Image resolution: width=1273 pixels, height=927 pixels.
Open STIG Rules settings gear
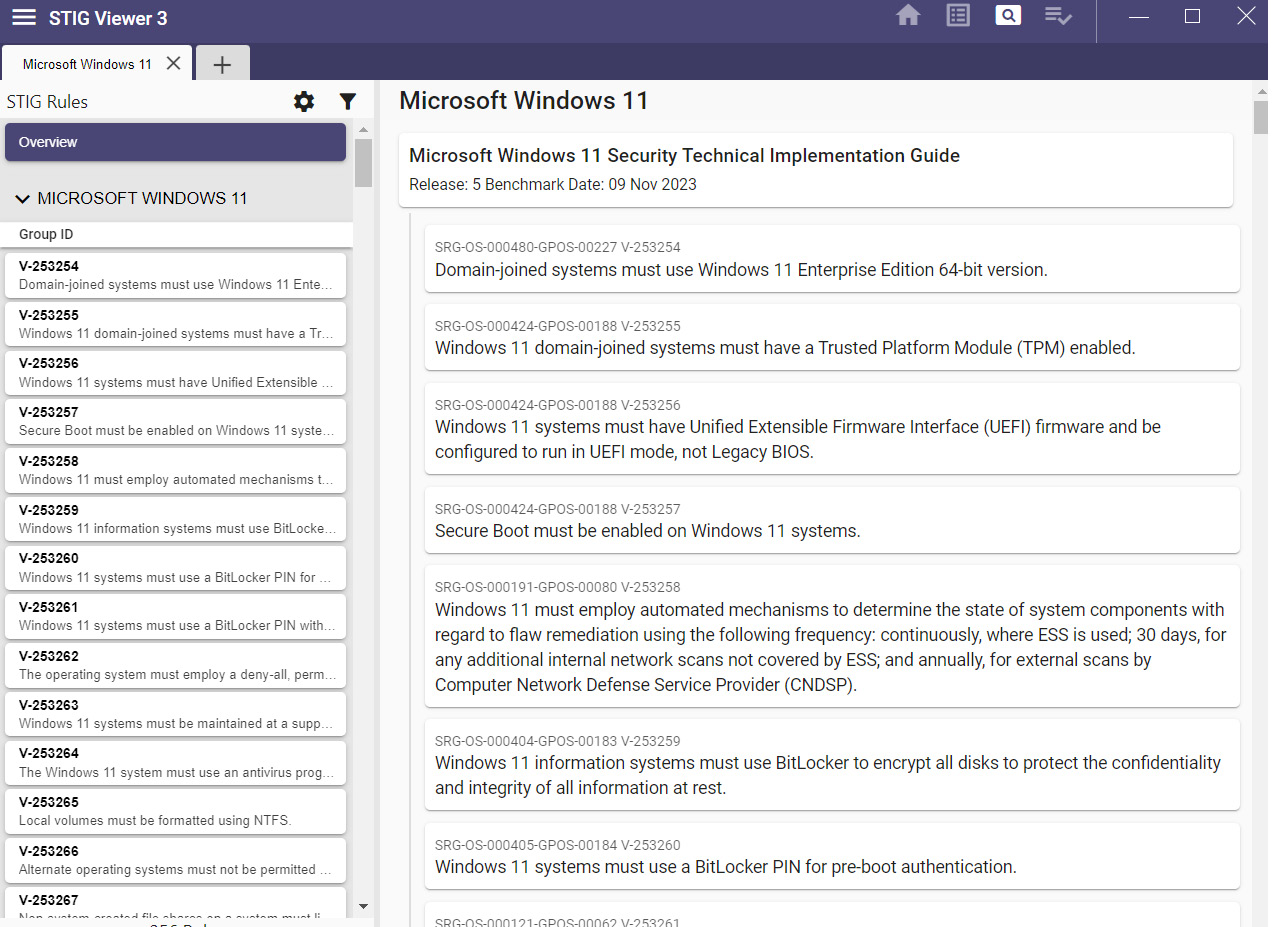[x=304, y=101]
